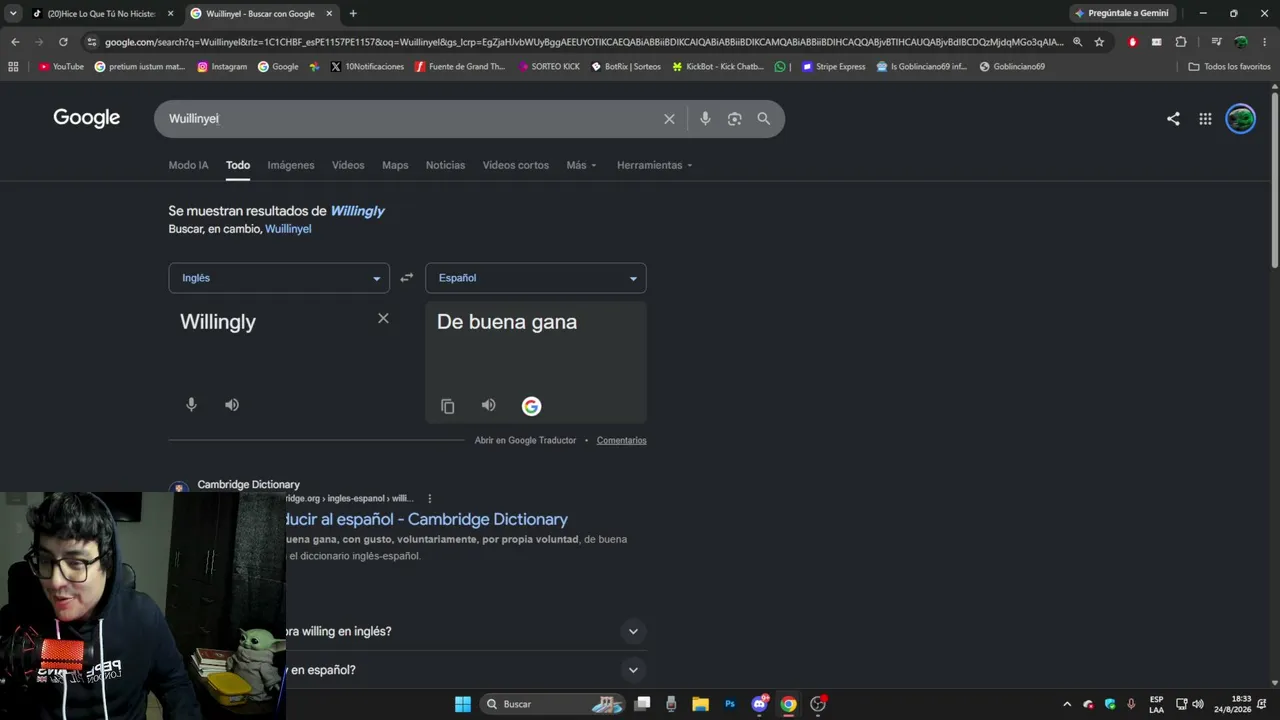Screen dimensions: 1280x720
Task: Switch to the 'Hice Lo Que Tú No Hiciste' browser tab
Action: click(102, 14)
